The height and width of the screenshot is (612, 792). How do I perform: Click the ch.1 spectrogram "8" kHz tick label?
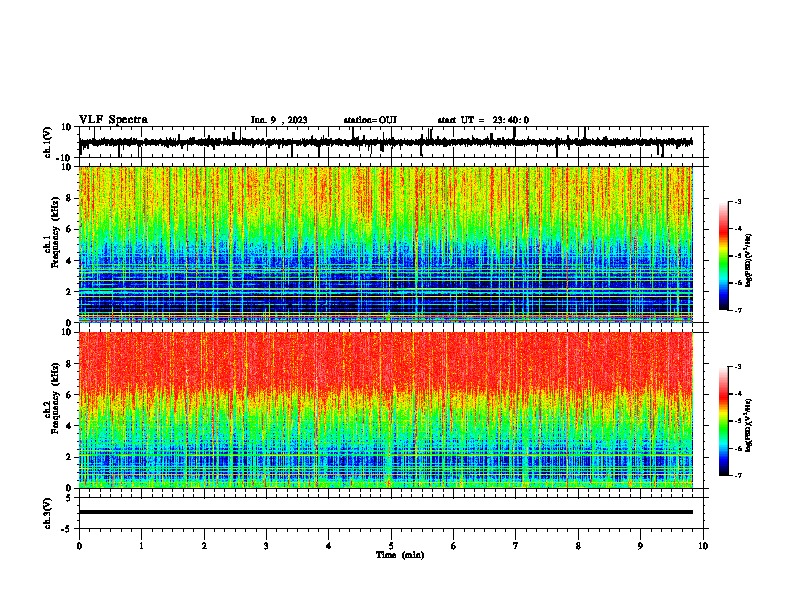click(x=69, y=198)
